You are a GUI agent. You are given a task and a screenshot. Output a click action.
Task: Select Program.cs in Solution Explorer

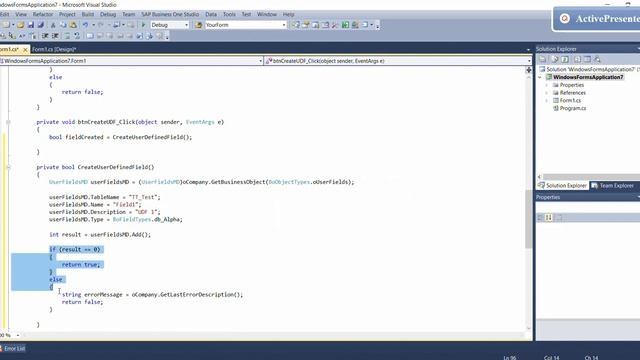(x=573, y=108)
